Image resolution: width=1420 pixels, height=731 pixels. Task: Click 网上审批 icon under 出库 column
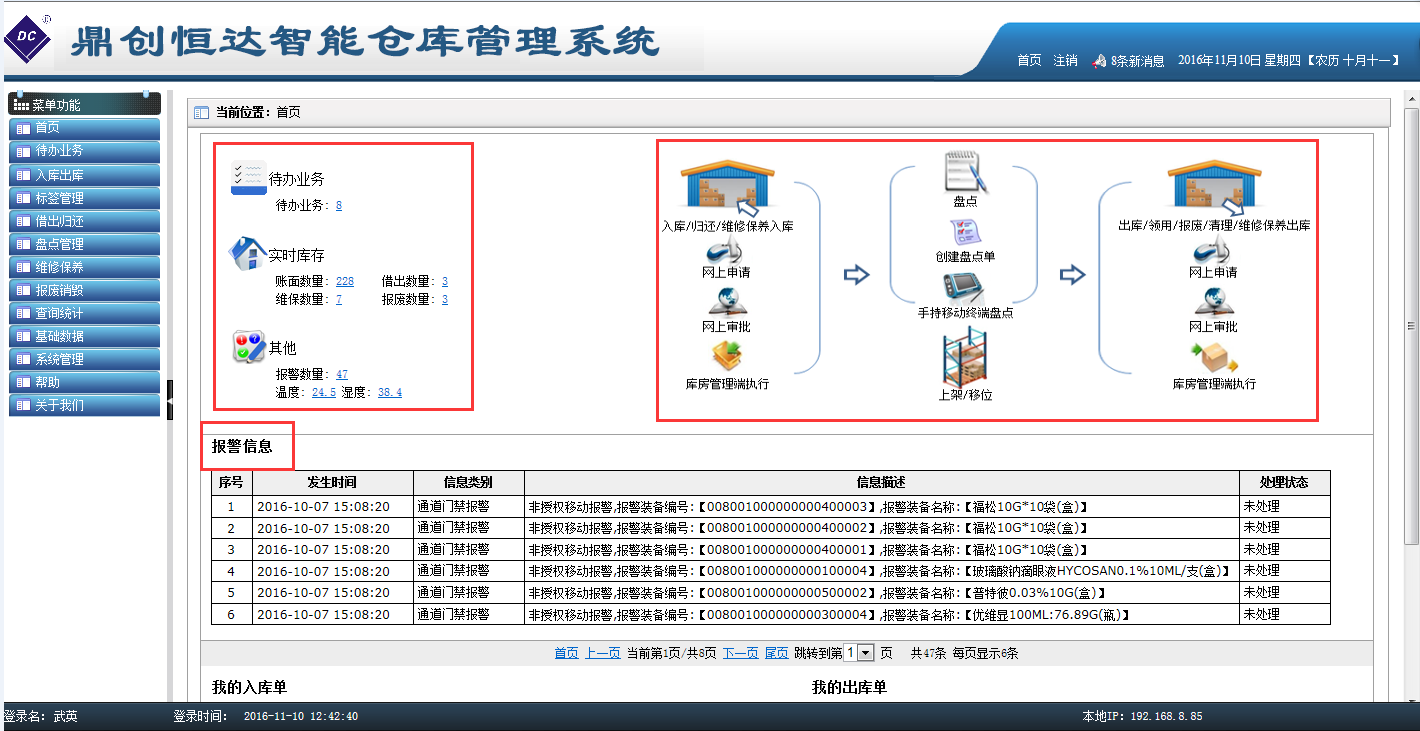tap(1213, 302)
